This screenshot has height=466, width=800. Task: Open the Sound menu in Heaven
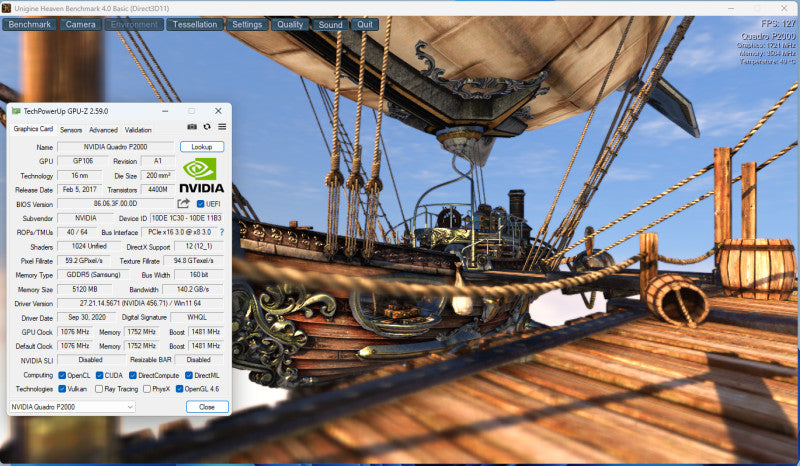331,24
